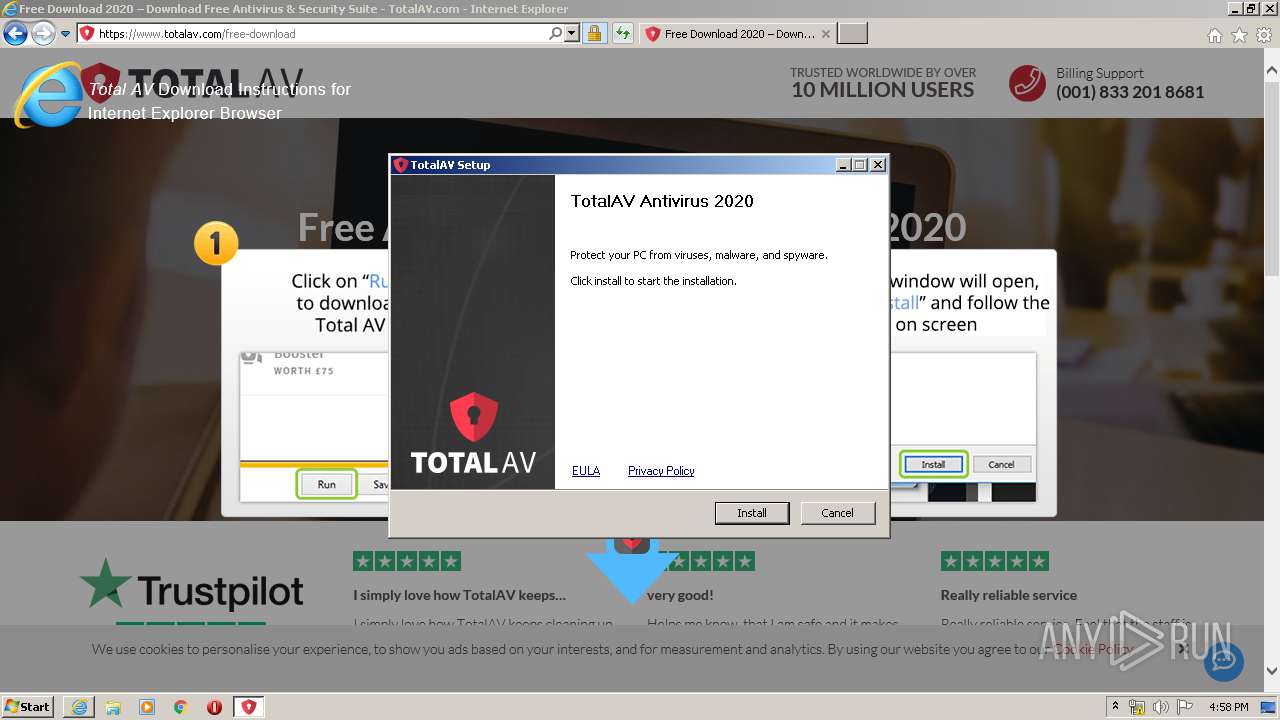The height and width of the screenshot is (720, 1280).
Task: Close the TotalAV Setup dialog
Action: pos(877,165)
